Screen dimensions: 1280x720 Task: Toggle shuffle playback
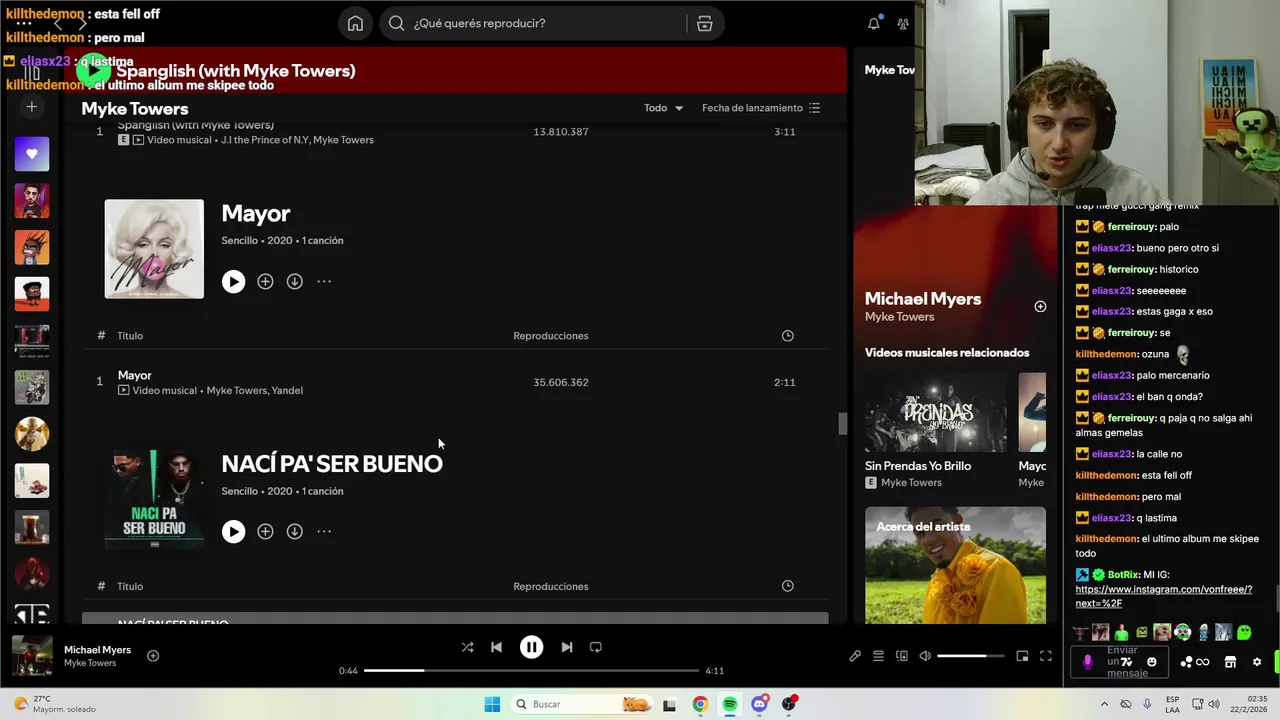coord(467,647)
